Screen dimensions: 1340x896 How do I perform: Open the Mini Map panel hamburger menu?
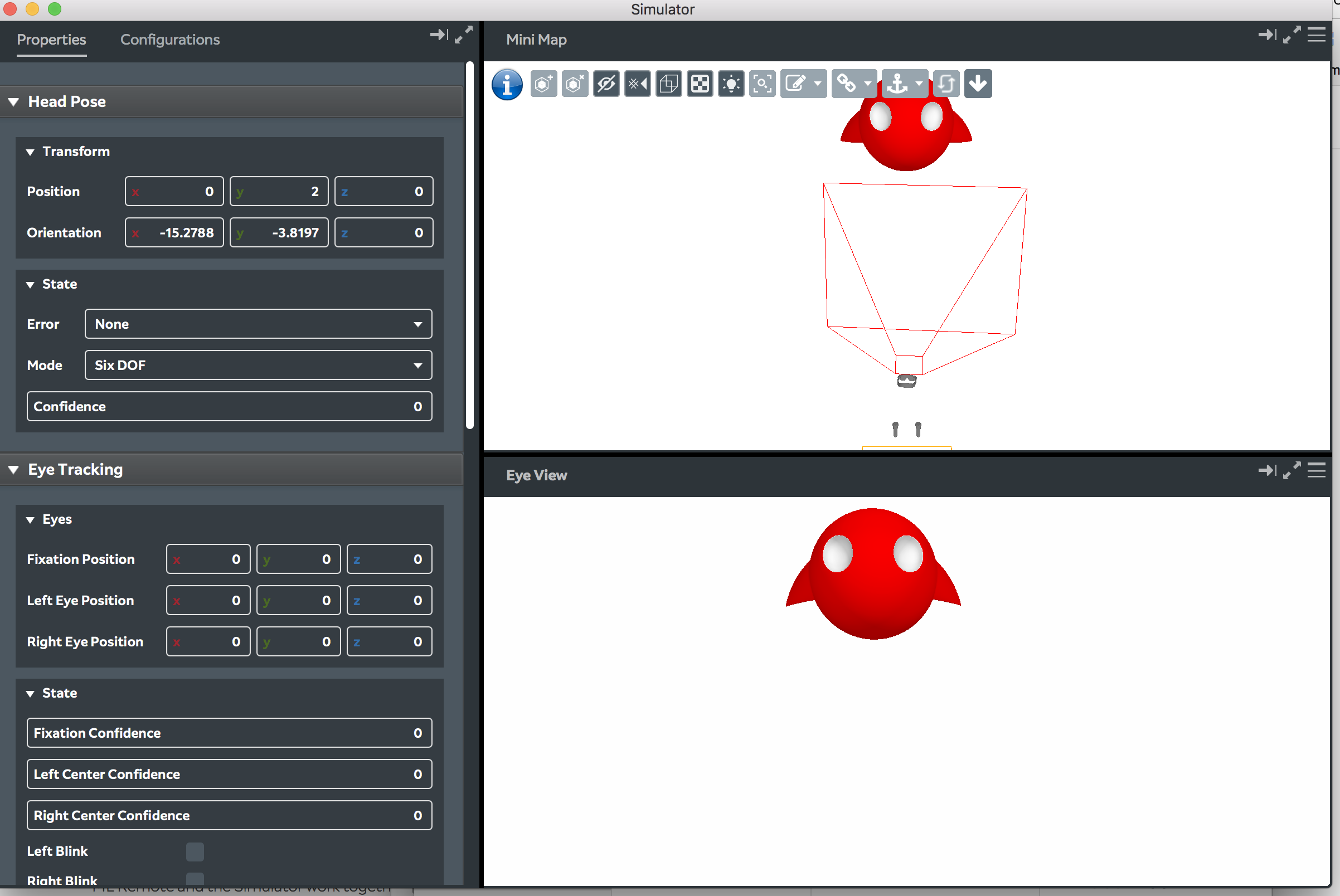point(1316,35)
